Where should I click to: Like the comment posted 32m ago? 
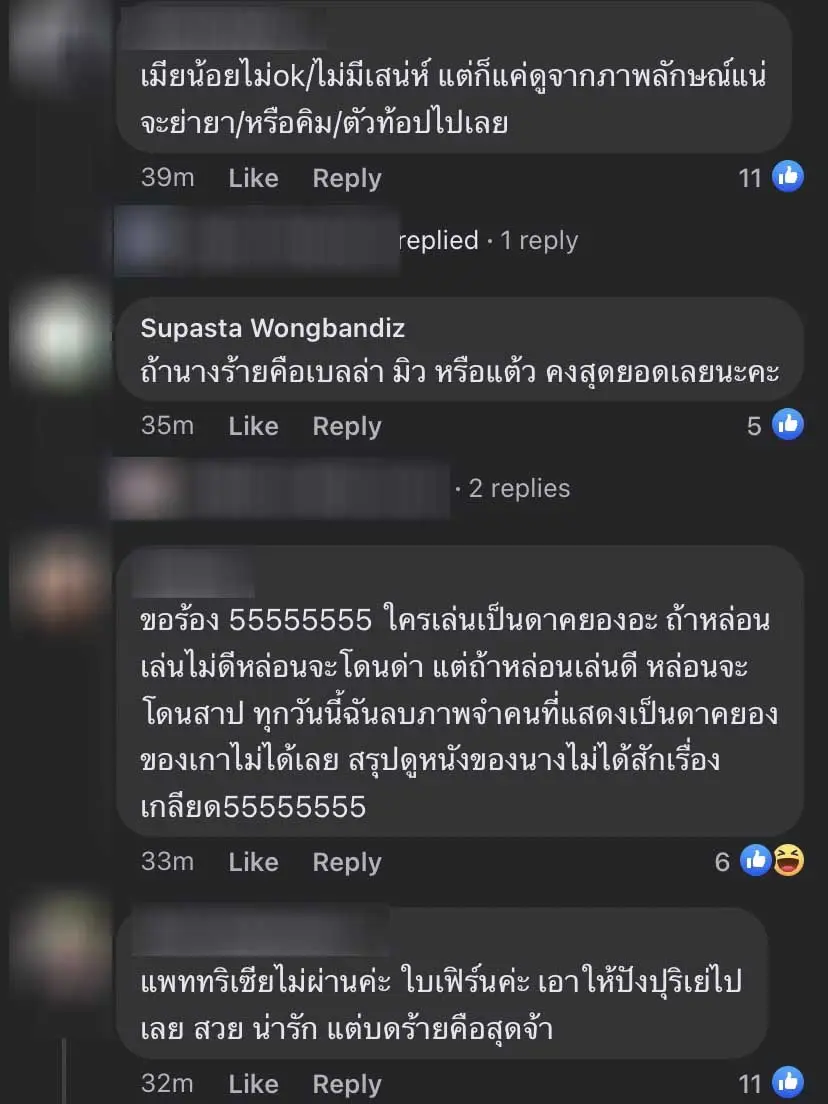(253, 1084)
